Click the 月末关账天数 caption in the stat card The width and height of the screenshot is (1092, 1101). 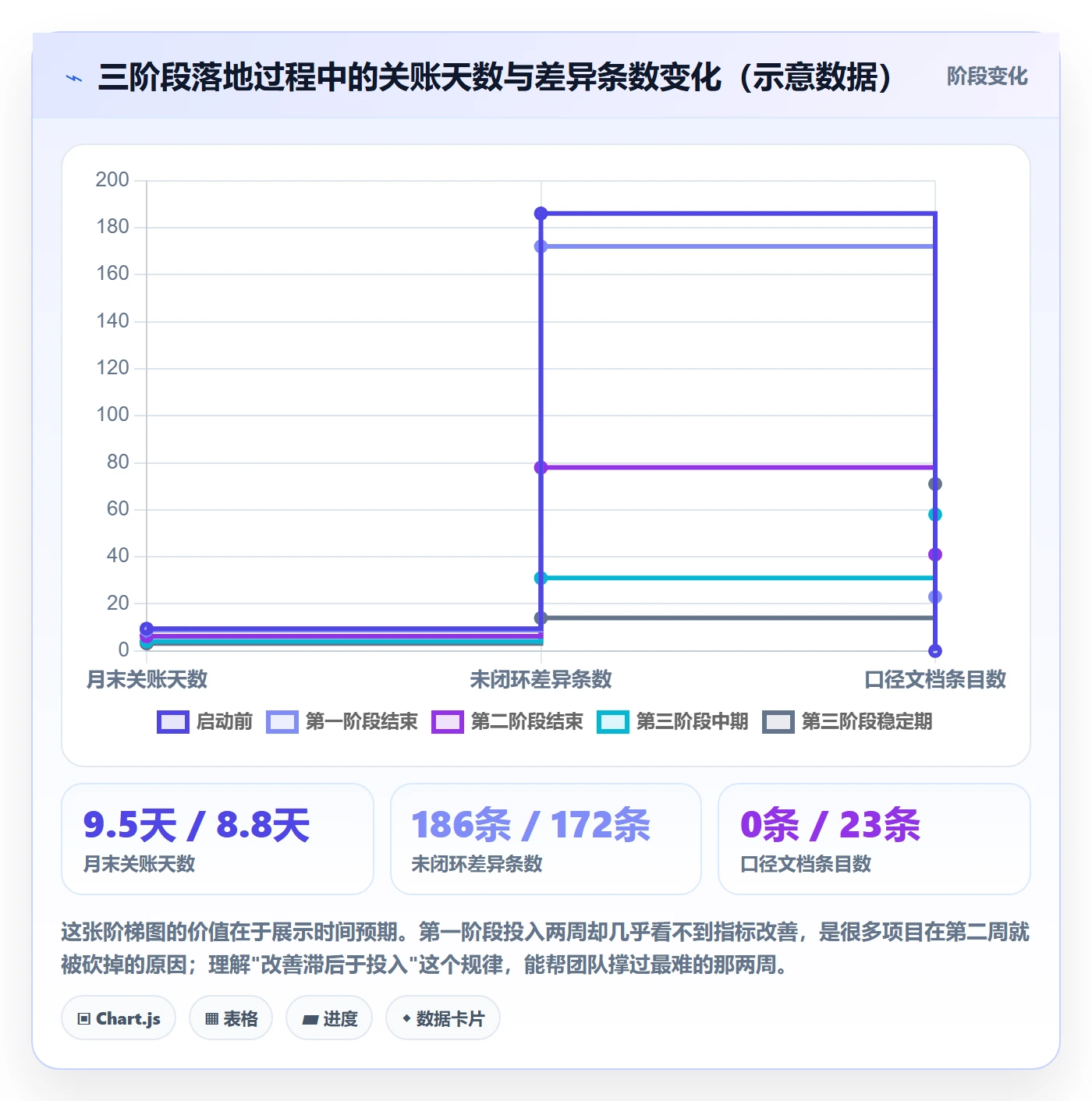[140, 864]
